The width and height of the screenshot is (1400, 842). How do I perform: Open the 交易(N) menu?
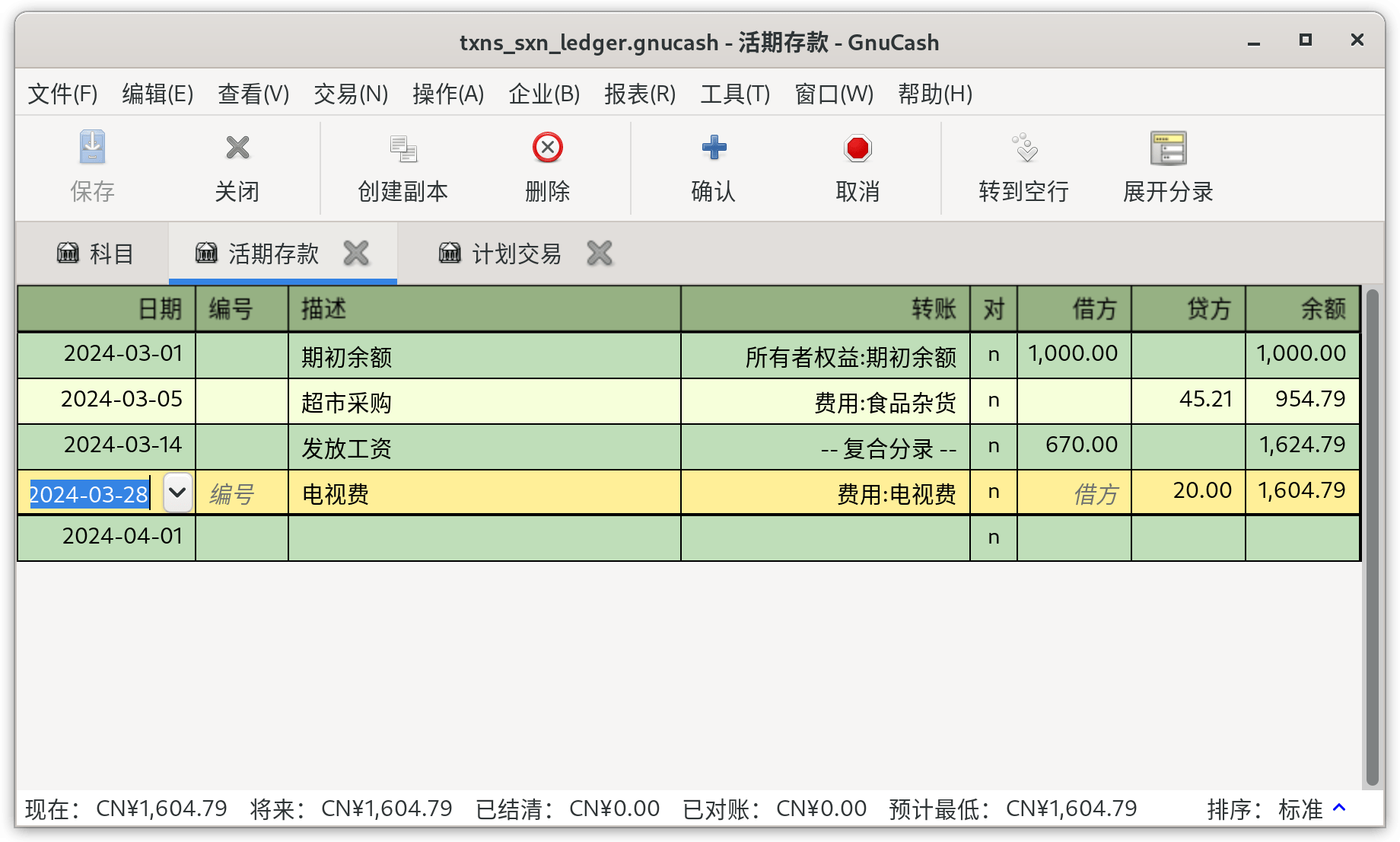click(351, 94)
